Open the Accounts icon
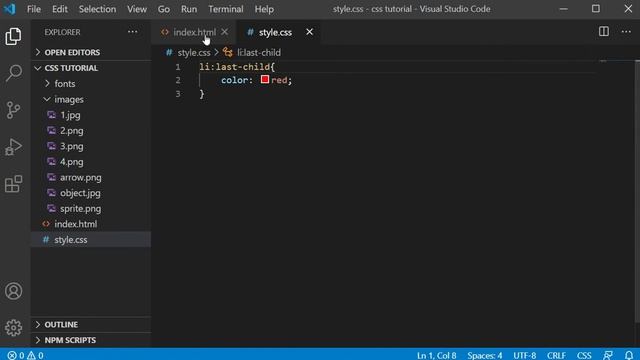 click(x=13, y=291)
